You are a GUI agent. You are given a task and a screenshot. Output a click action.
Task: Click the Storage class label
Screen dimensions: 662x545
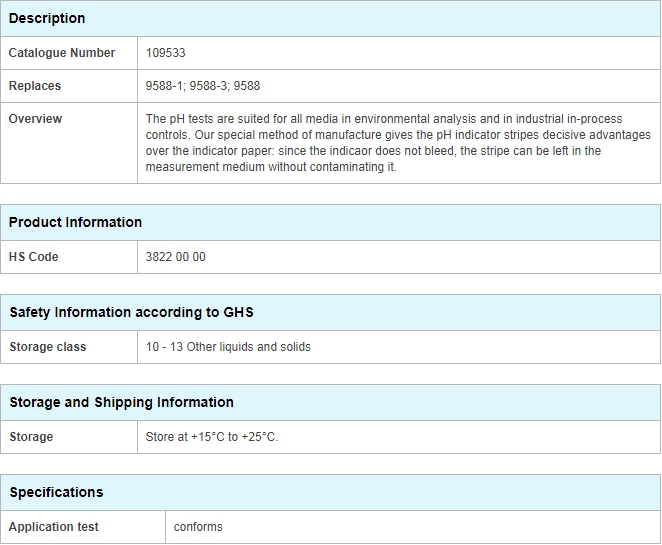coord(48,347)
